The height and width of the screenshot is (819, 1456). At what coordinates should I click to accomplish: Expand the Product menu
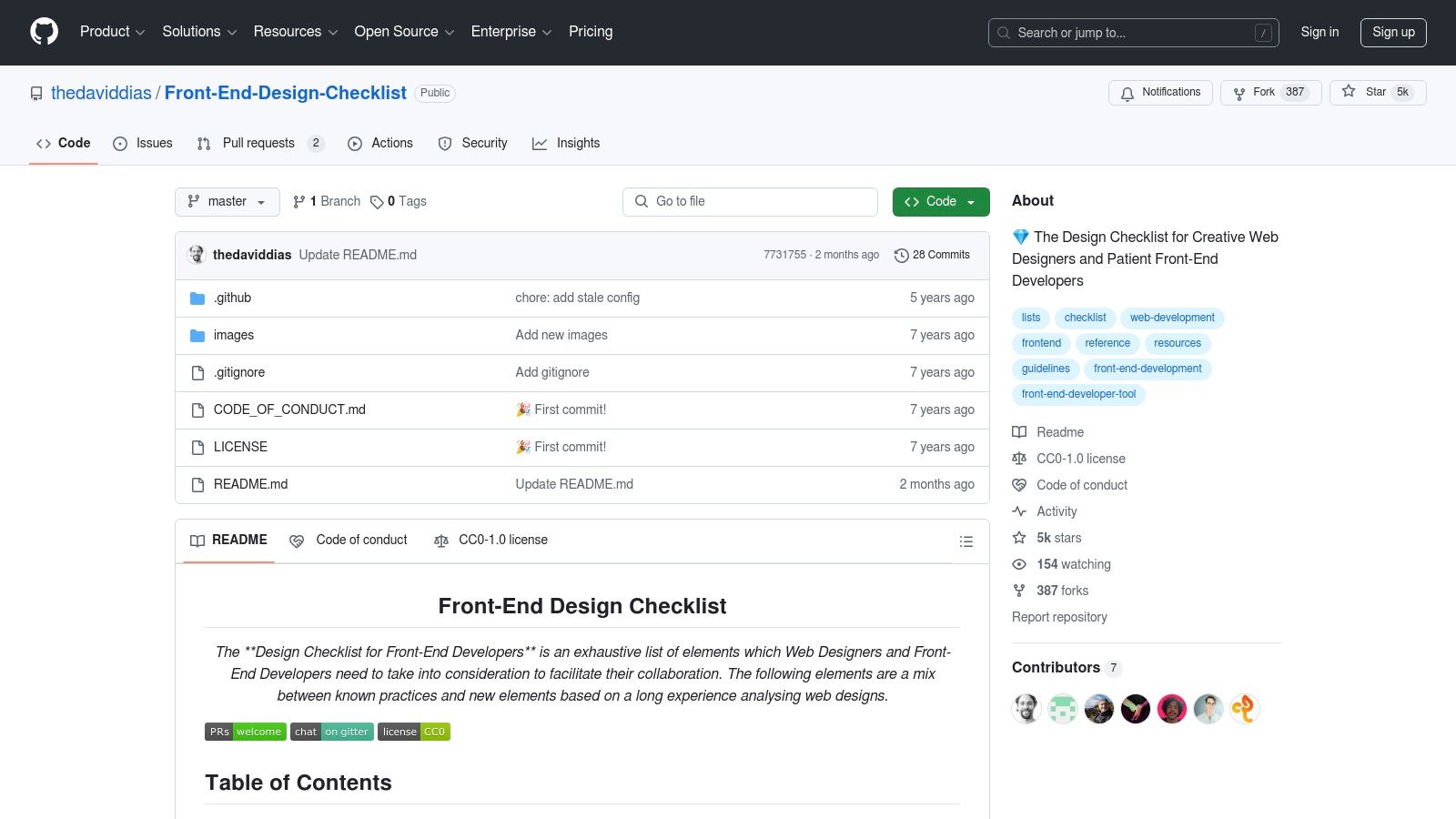[x=112, y=32]
